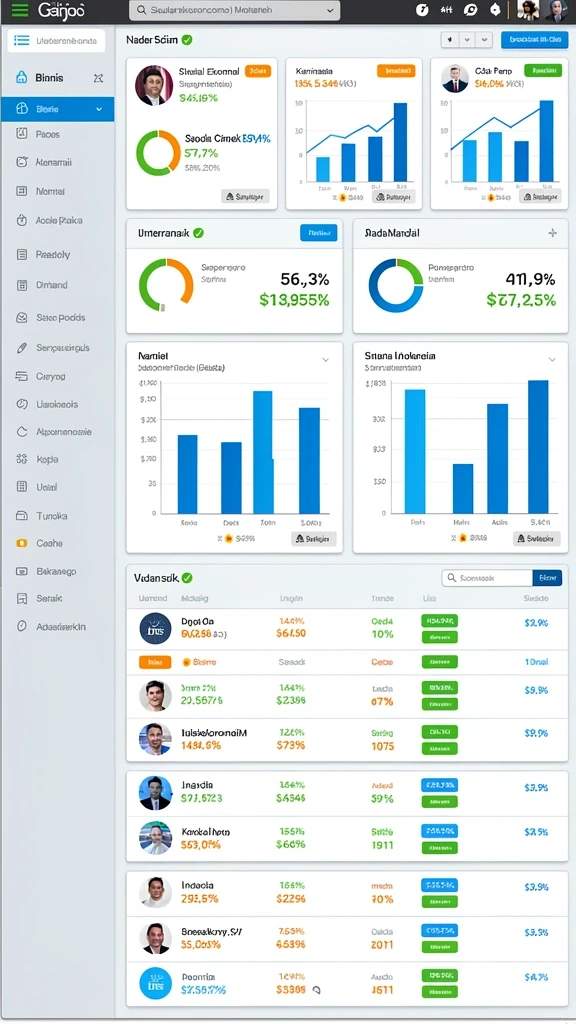Open the Binnis home icon in sidebar
Screen dimensions: 576x1024
(x=22, y=77)
